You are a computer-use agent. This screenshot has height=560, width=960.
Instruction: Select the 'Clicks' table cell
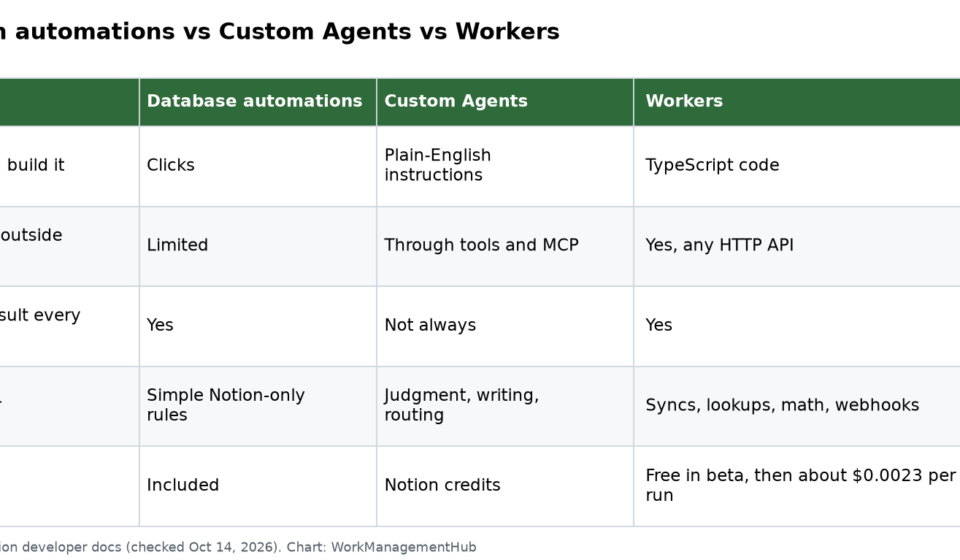[x=258, y=166]
